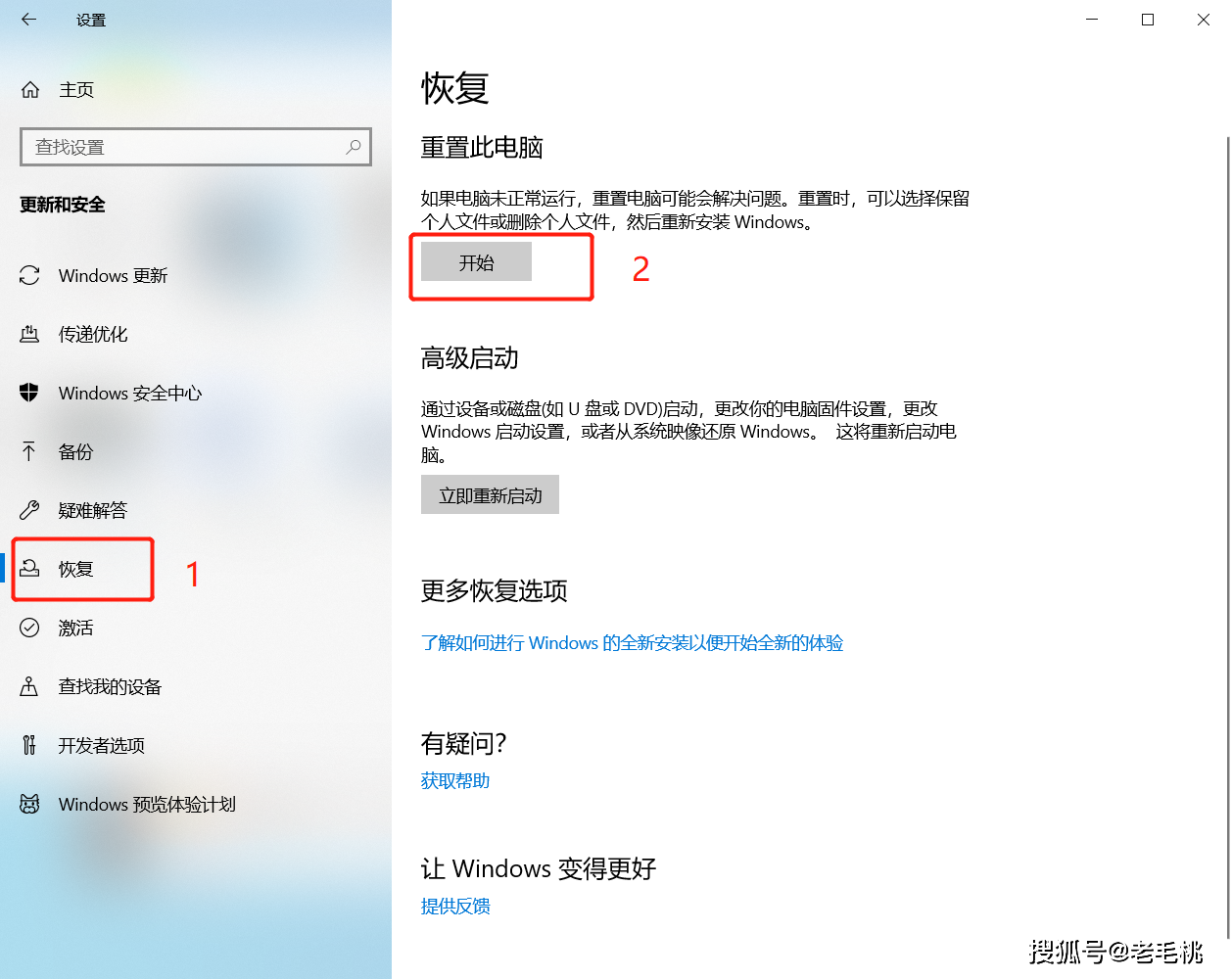Open the 疑难解答 wrench icon
The width and height of the screenshot is (1232, 979).
(x=29, y=510)
